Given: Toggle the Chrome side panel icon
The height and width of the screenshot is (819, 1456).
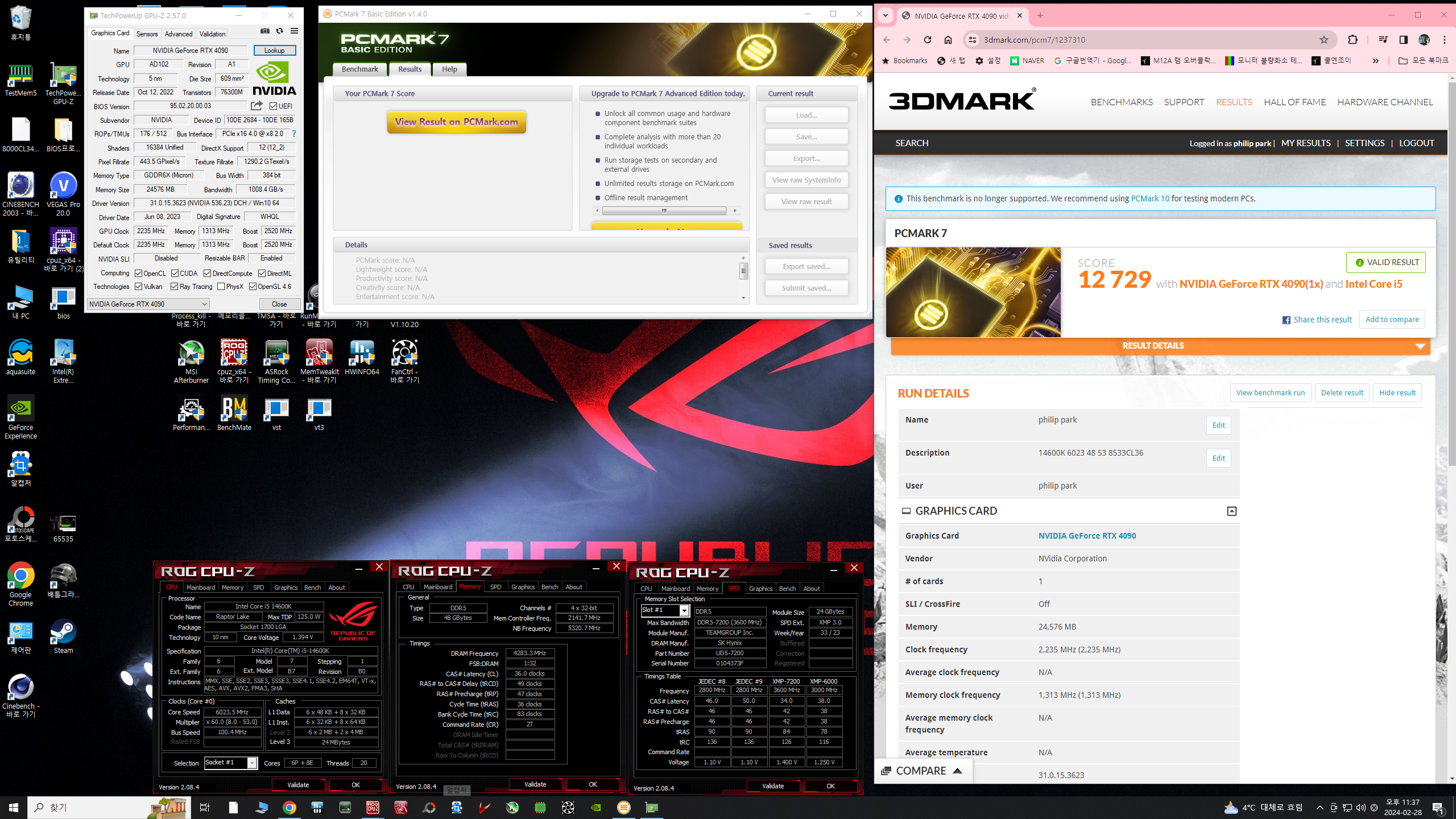Looking at the screenshot, I should click(x=1403, y=40).
